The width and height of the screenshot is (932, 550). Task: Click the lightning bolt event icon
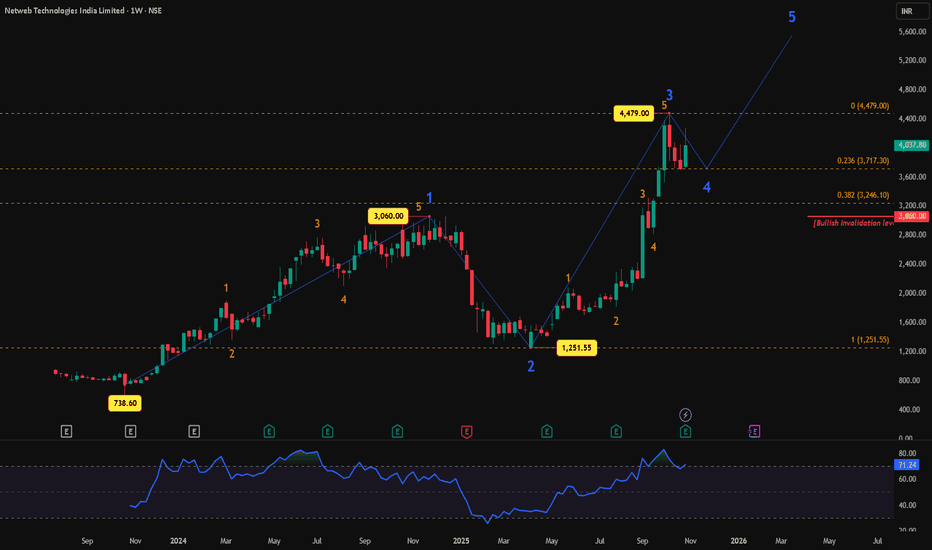685,414
